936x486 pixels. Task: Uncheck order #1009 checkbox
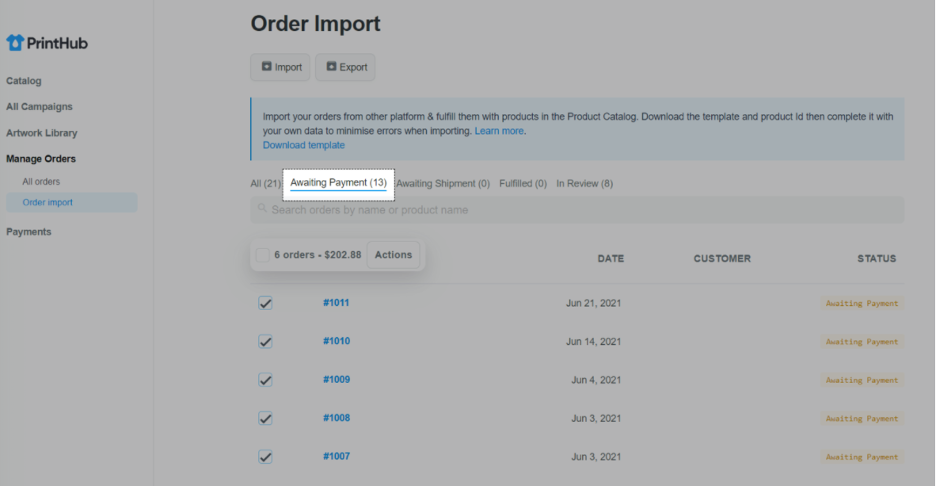[265, 380]
